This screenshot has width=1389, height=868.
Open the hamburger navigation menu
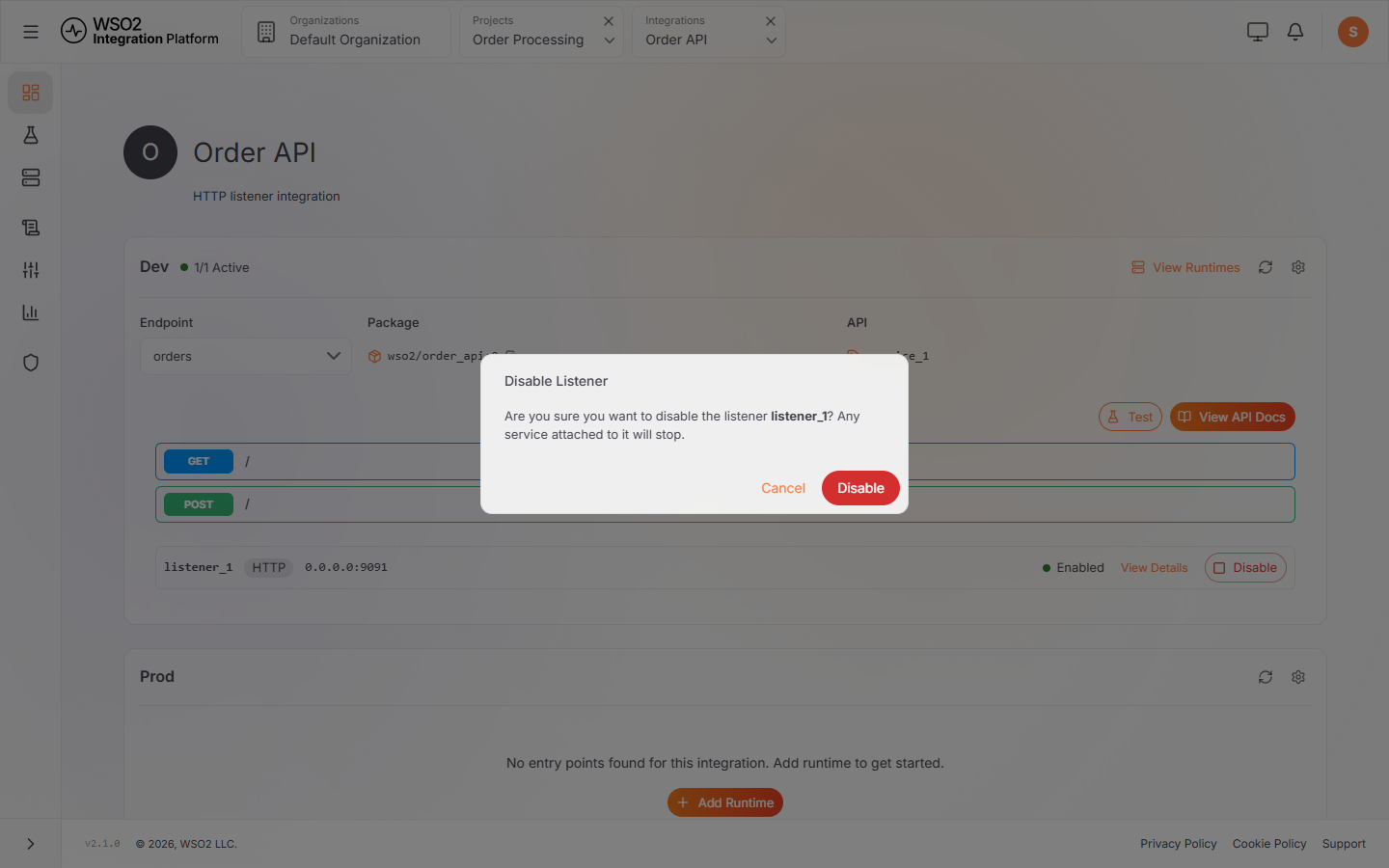[x=31, y=32]
